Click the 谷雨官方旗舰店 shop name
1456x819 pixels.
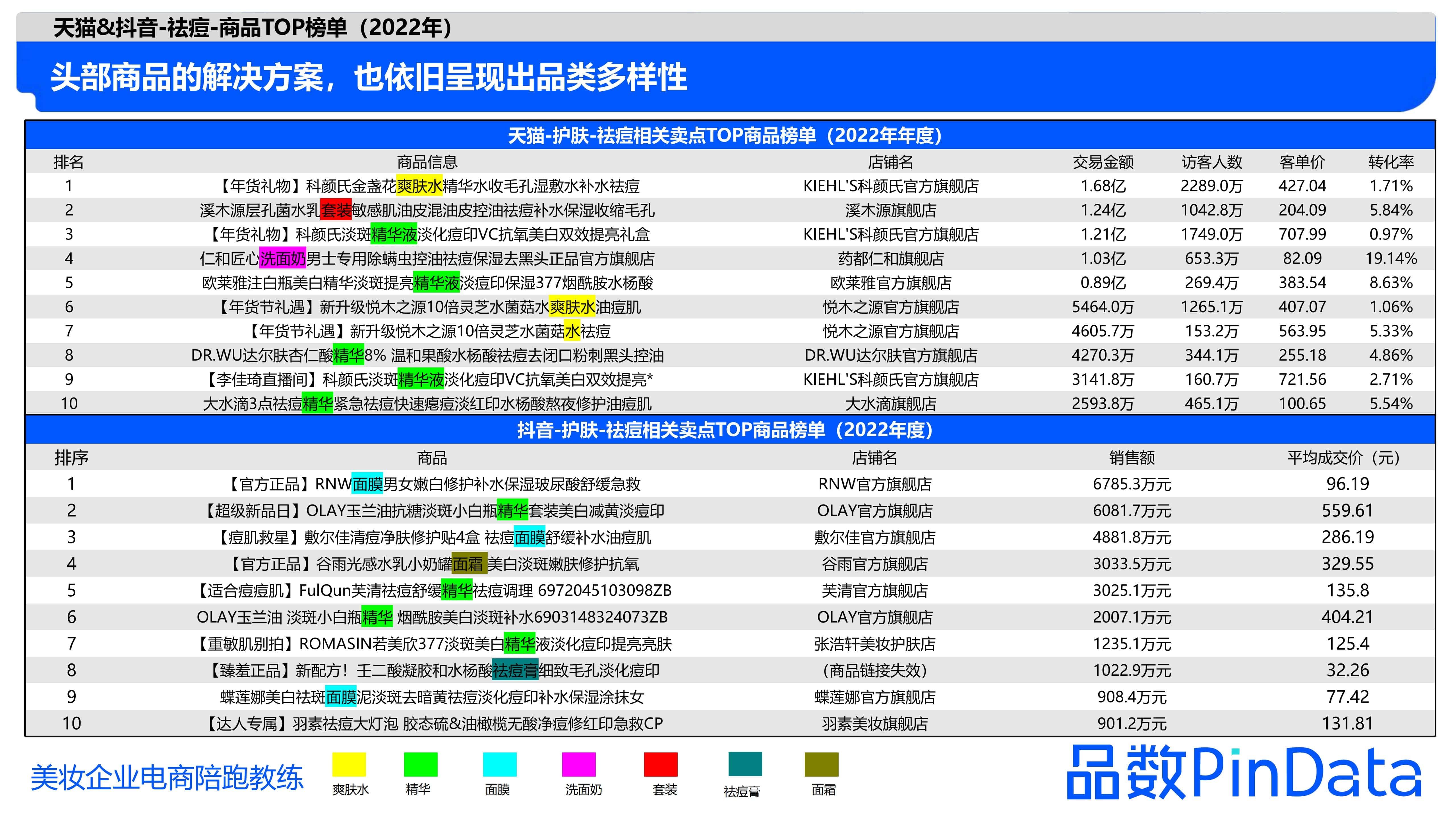click(875, 564)
